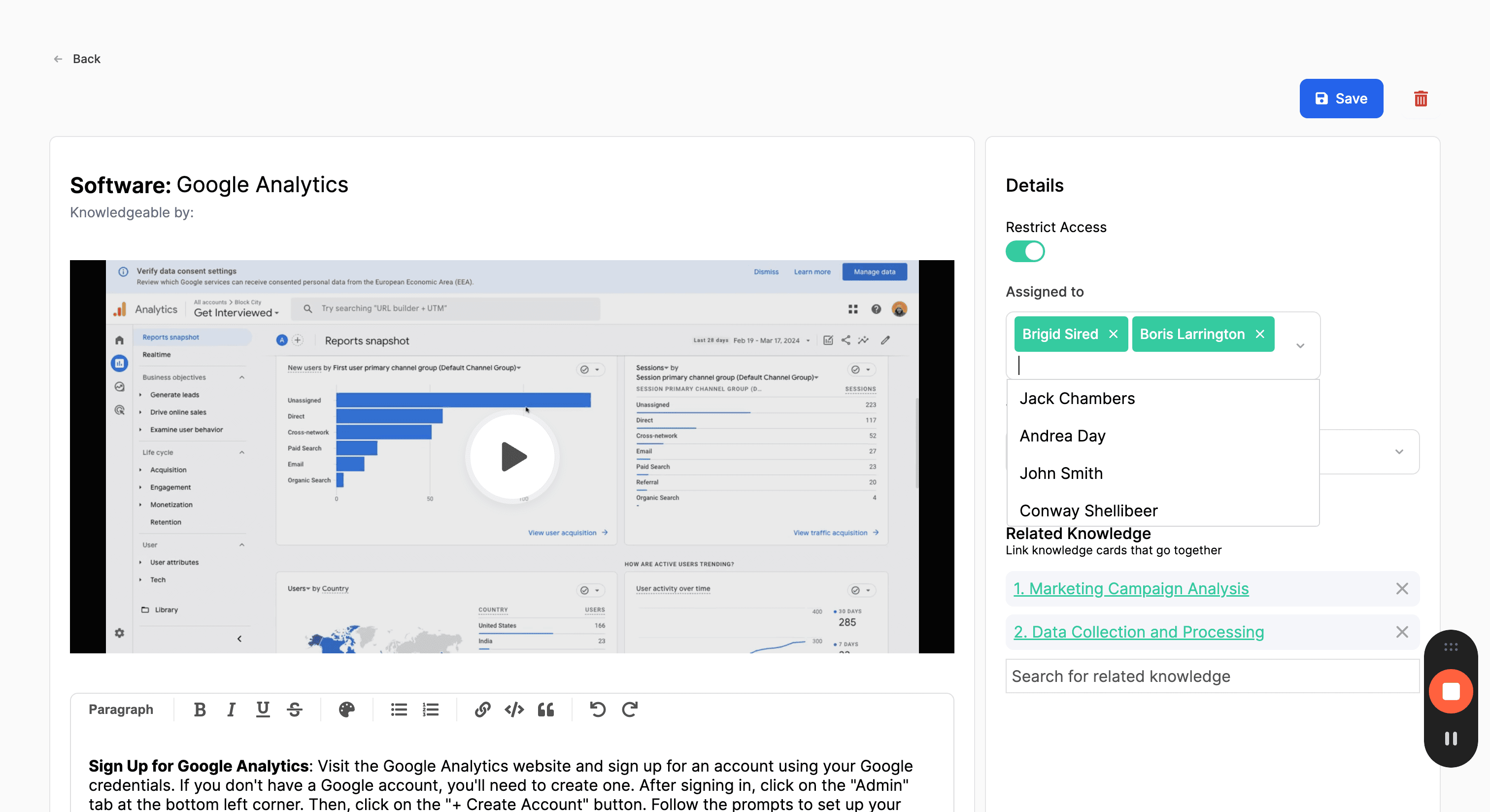Collapse the Life cycle section

(242, 453)
